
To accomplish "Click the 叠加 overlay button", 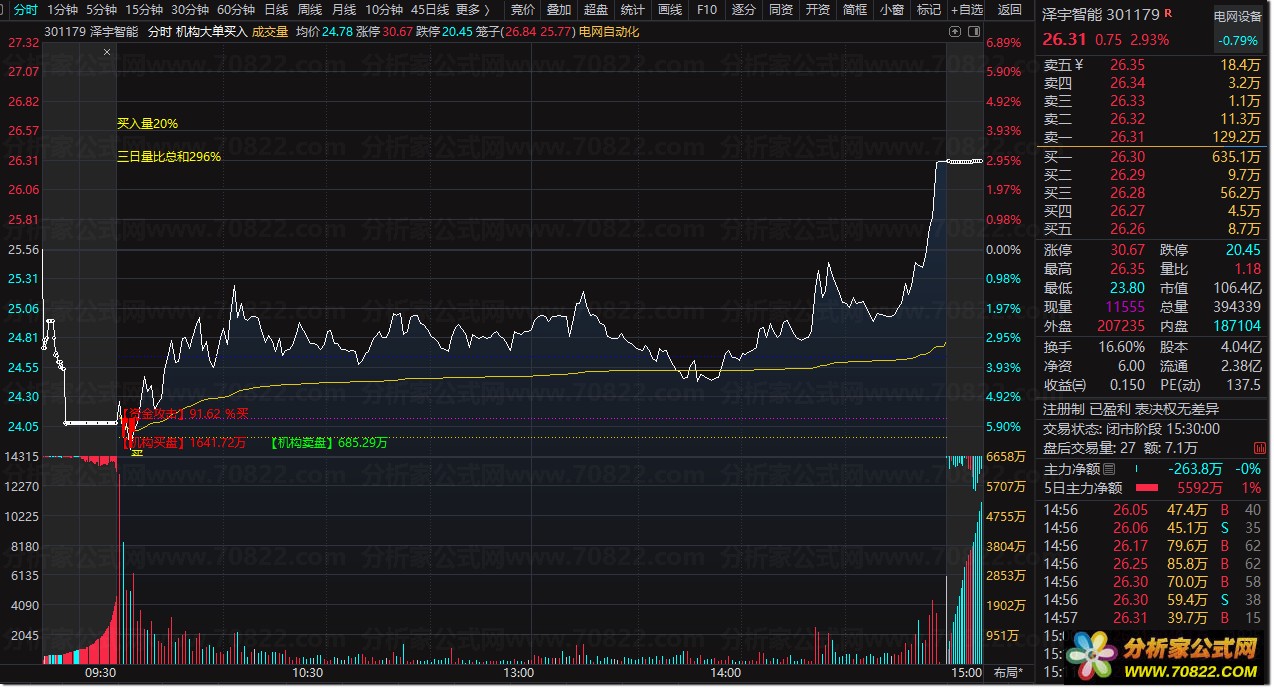I will pyautogui.click(x=560, y=10).
